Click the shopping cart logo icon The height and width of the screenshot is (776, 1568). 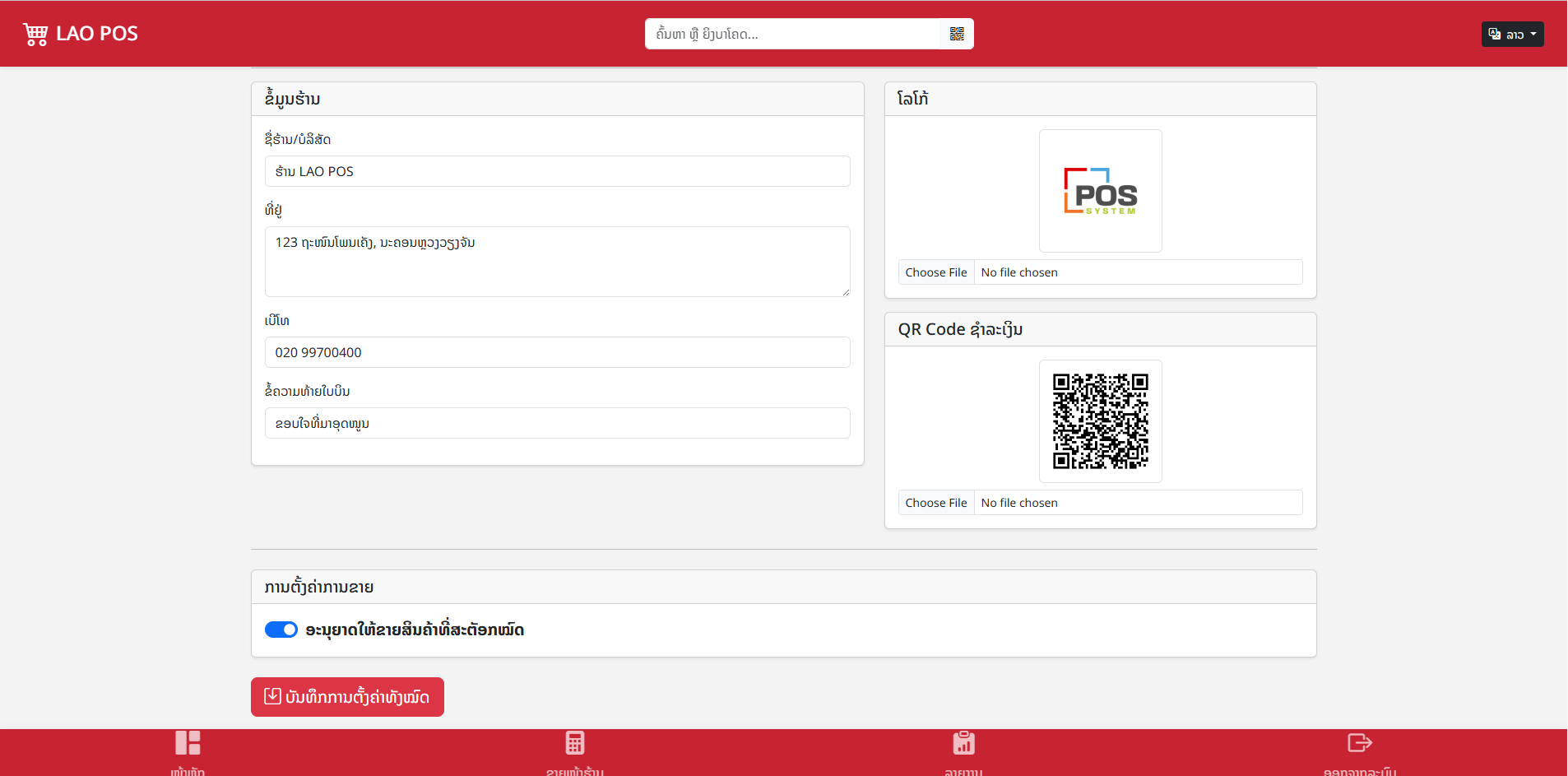35,34
